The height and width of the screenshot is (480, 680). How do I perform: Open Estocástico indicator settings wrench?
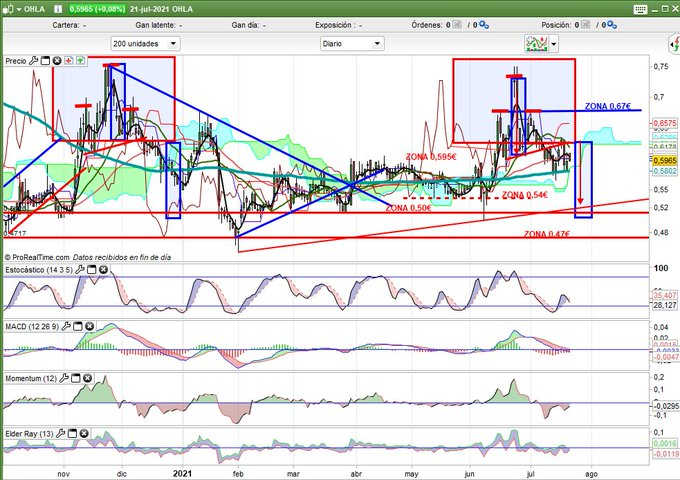pos(80,270)
